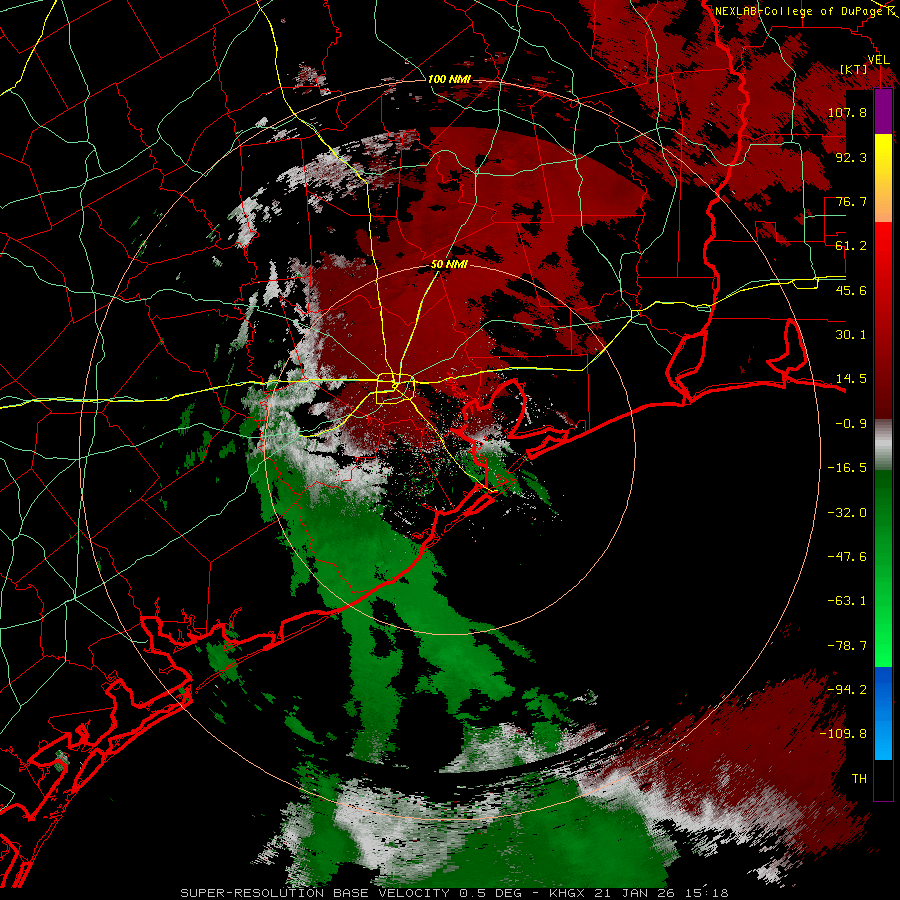The image size is (900, 900).
Task: Select the 61.2 legend value
Action: coord(851,246)
